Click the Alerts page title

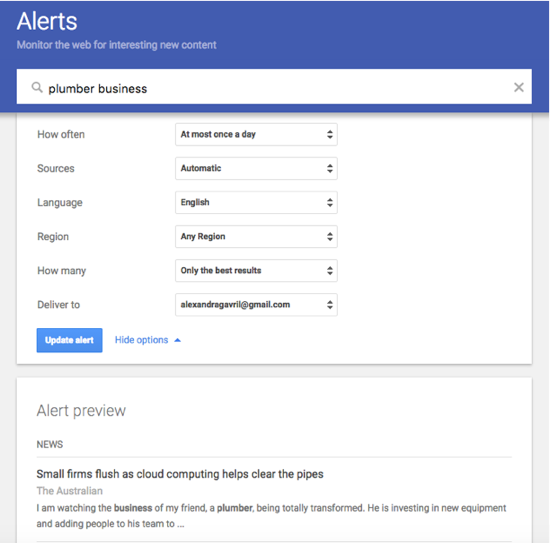[47, 21]
